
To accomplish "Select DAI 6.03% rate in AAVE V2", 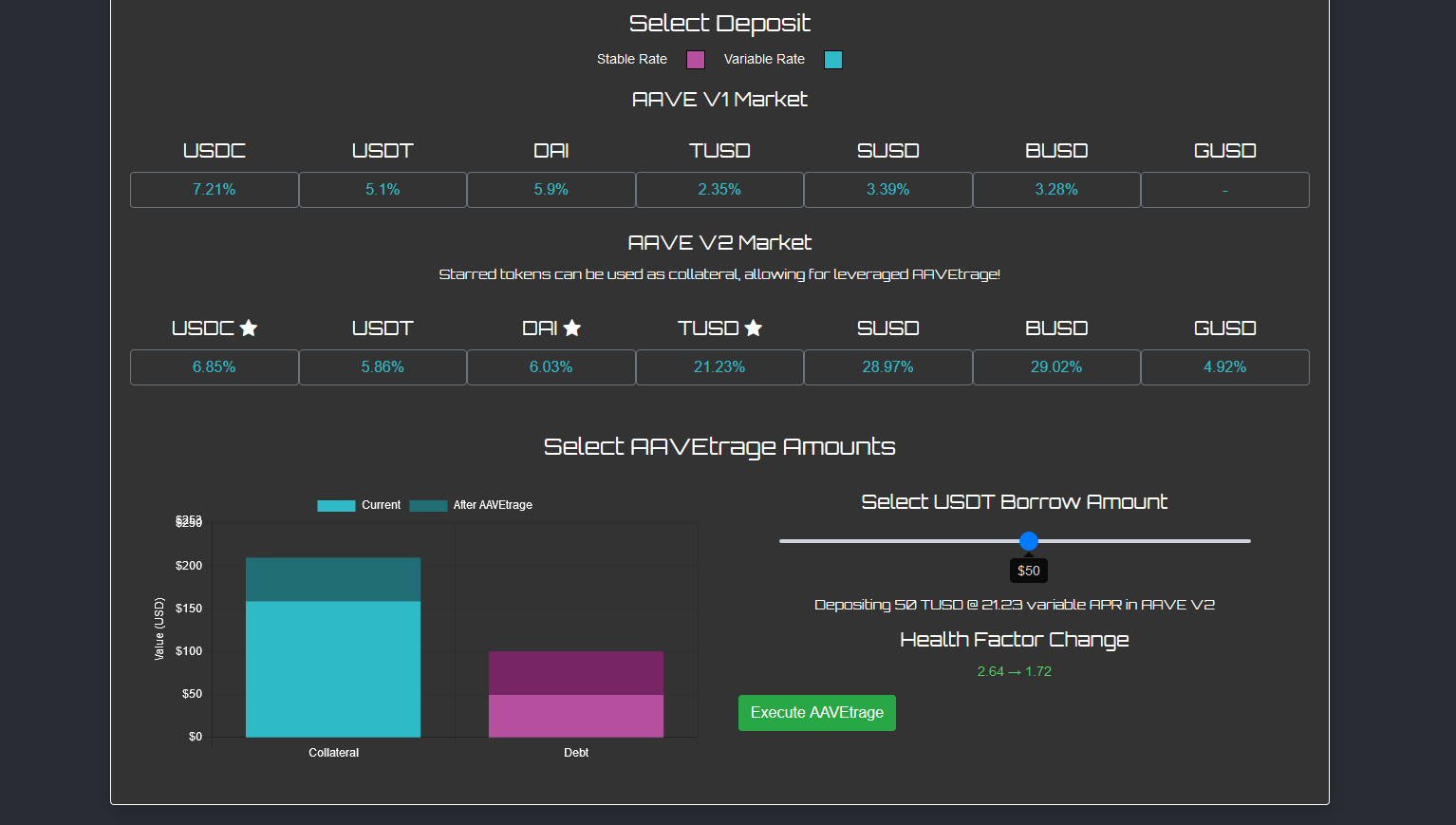I will click(551, 367).
